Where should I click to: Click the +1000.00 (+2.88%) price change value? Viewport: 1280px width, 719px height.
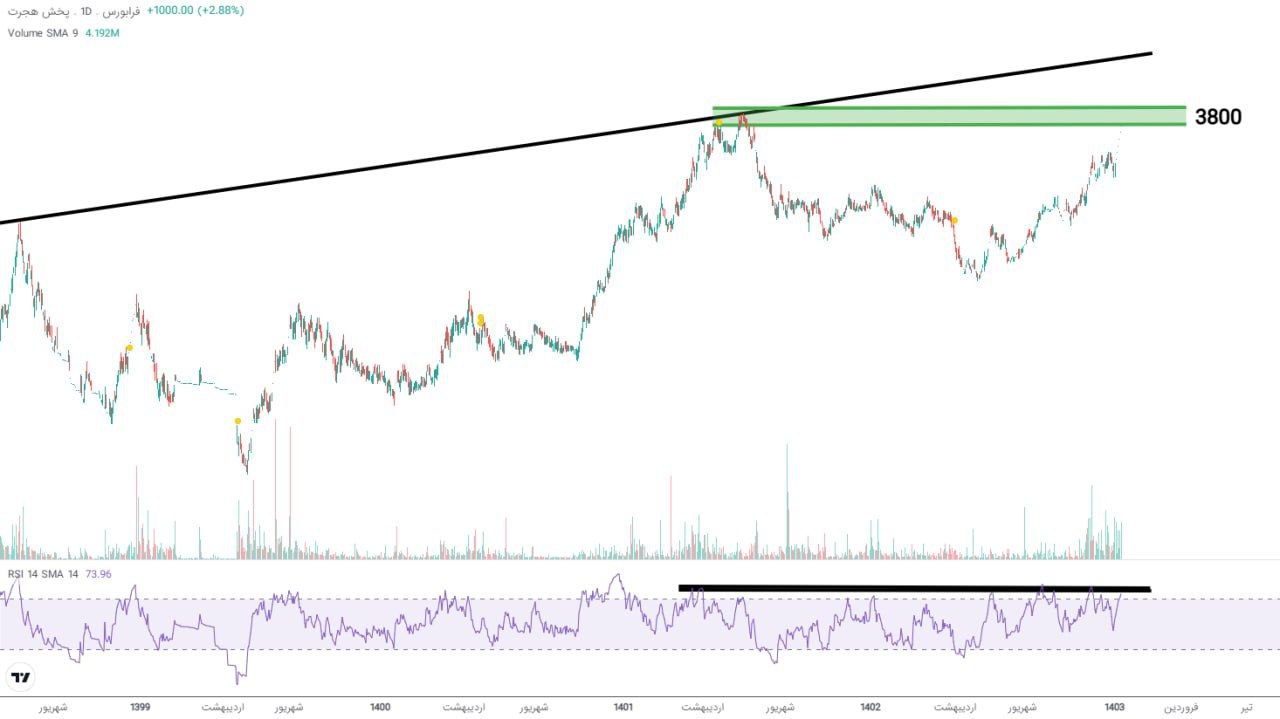click(195, 10)
